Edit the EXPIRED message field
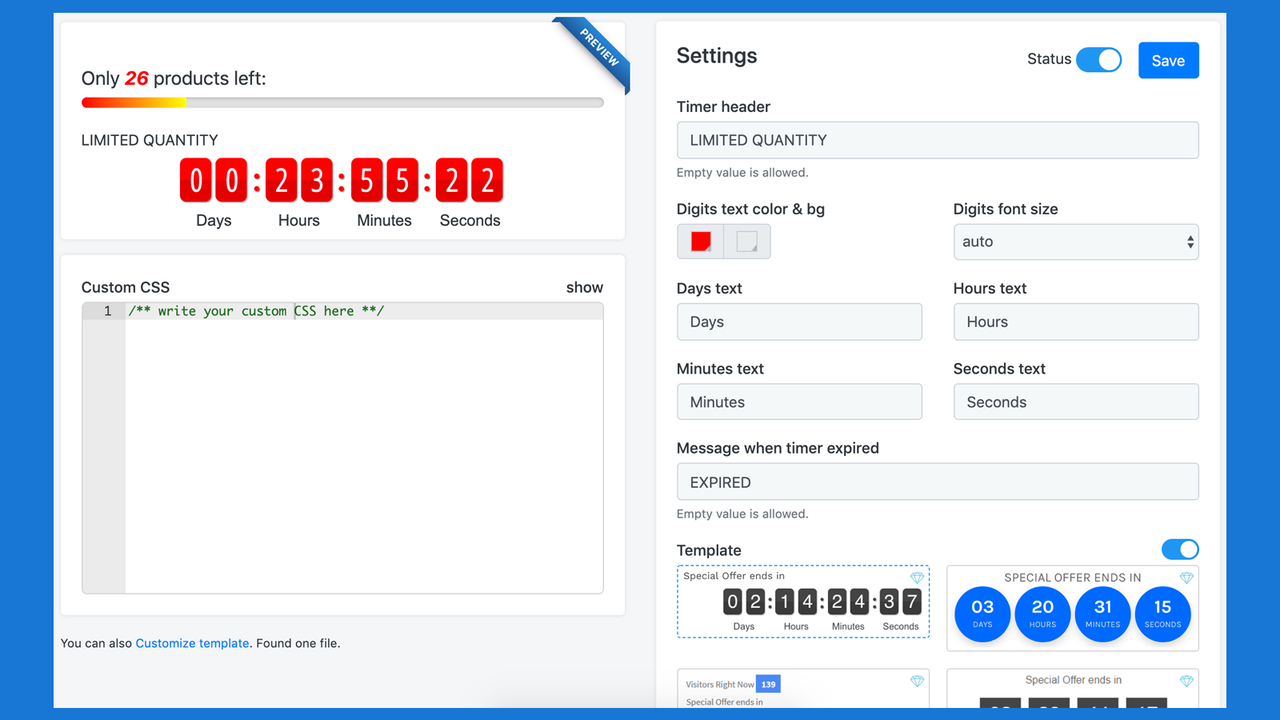The width and height of the screenshot is (1280, 720). point(937,481)
